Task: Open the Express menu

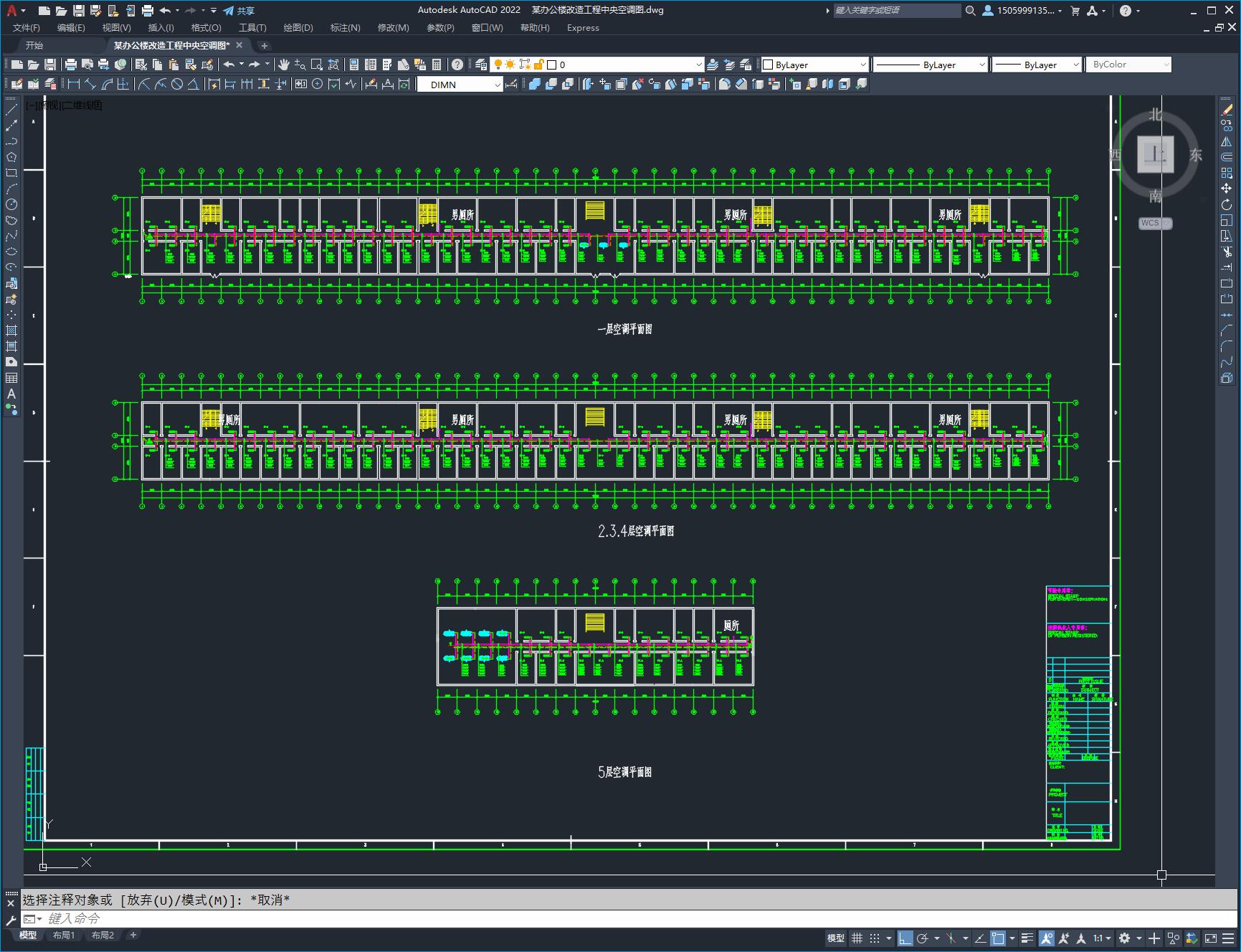Action: click(583, 28)
